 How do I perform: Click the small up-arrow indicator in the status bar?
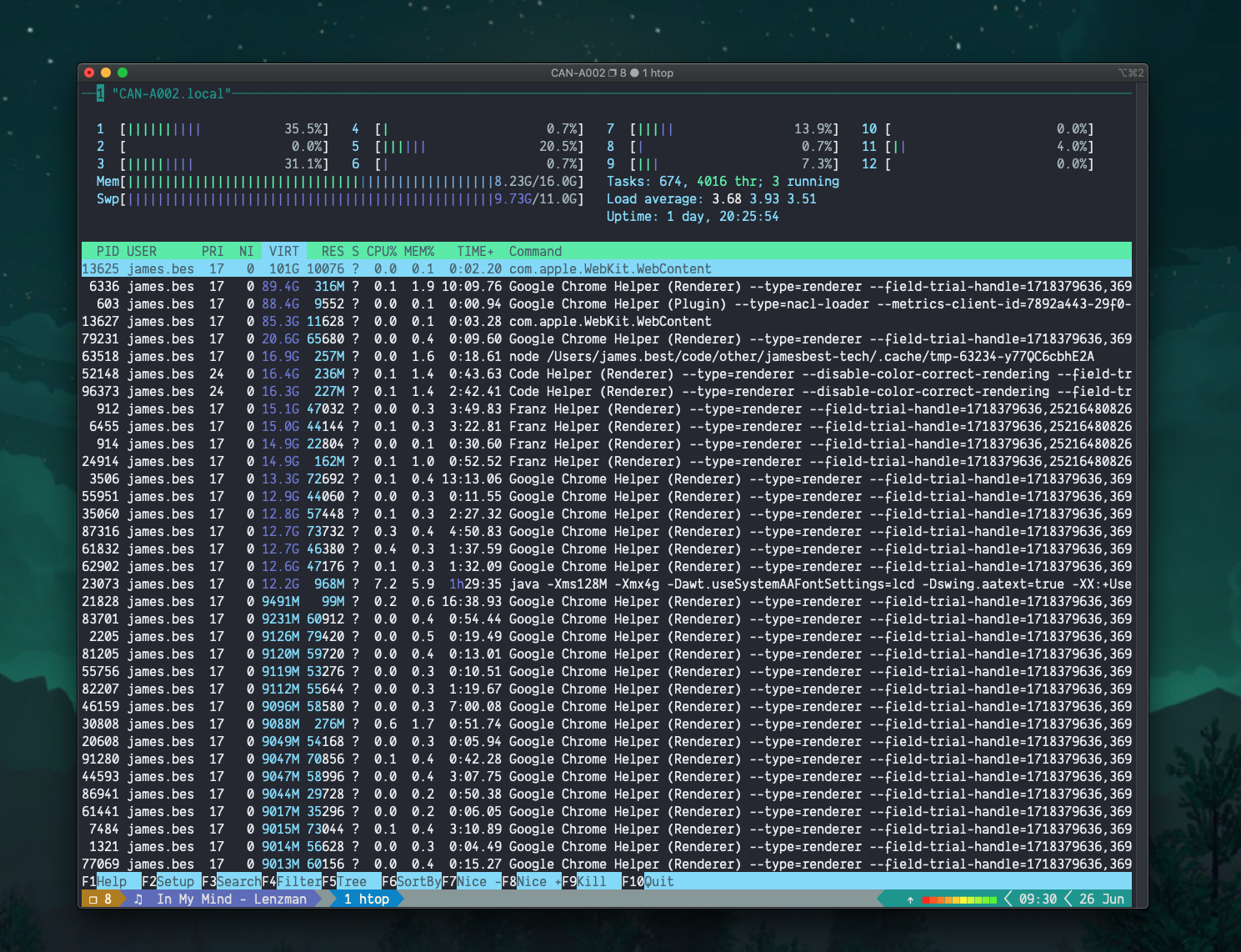910,899
